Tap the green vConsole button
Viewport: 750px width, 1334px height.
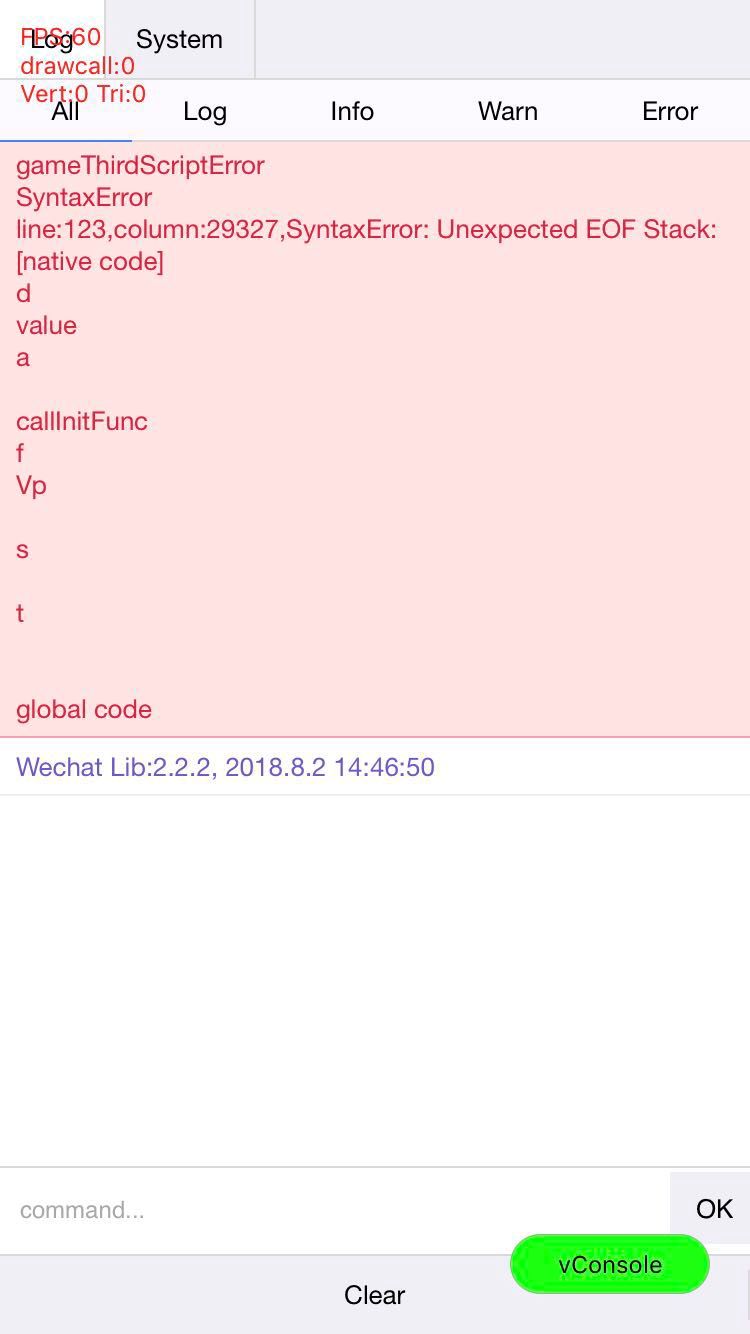click(610, 1264)
